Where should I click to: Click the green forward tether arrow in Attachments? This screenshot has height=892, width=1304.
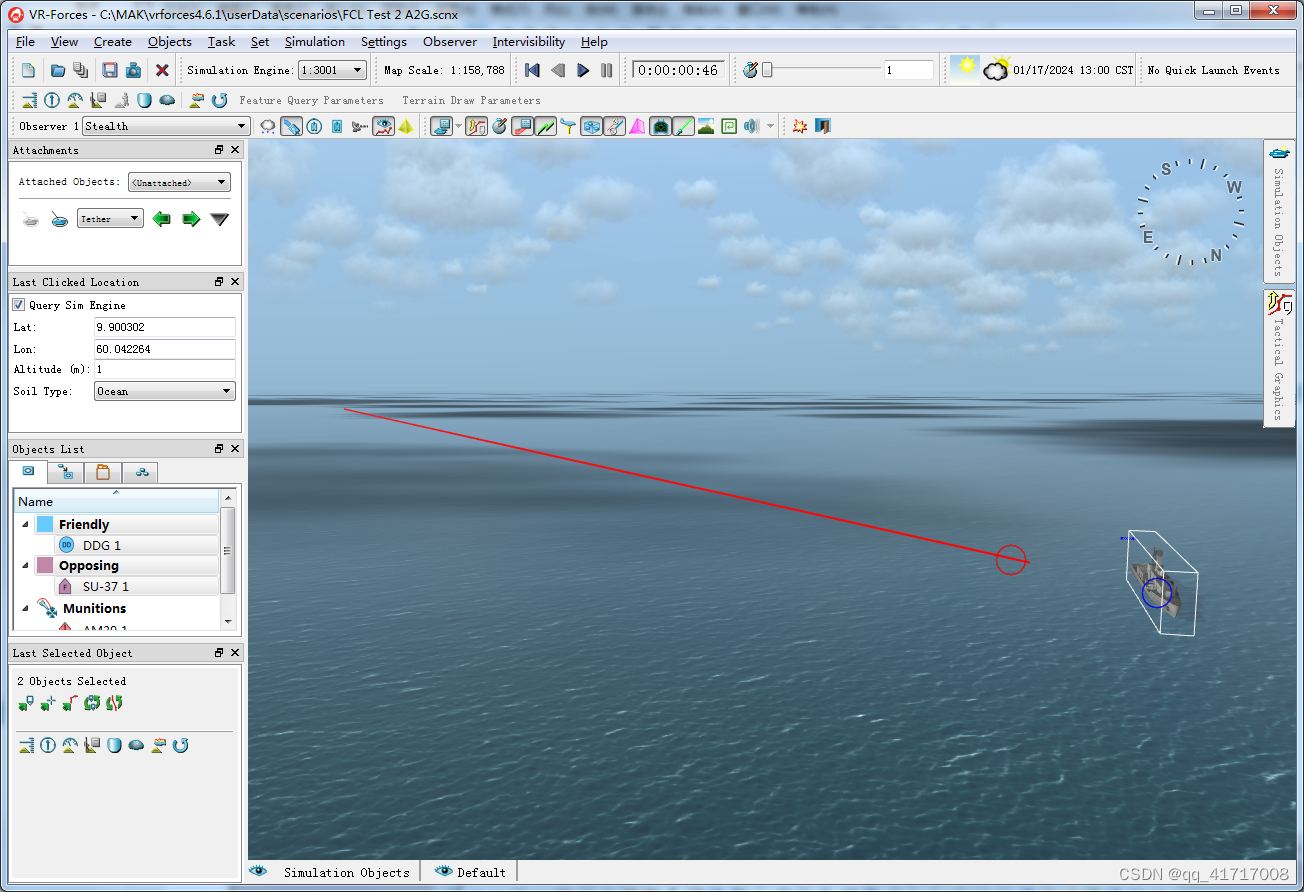tap(191, 218)
